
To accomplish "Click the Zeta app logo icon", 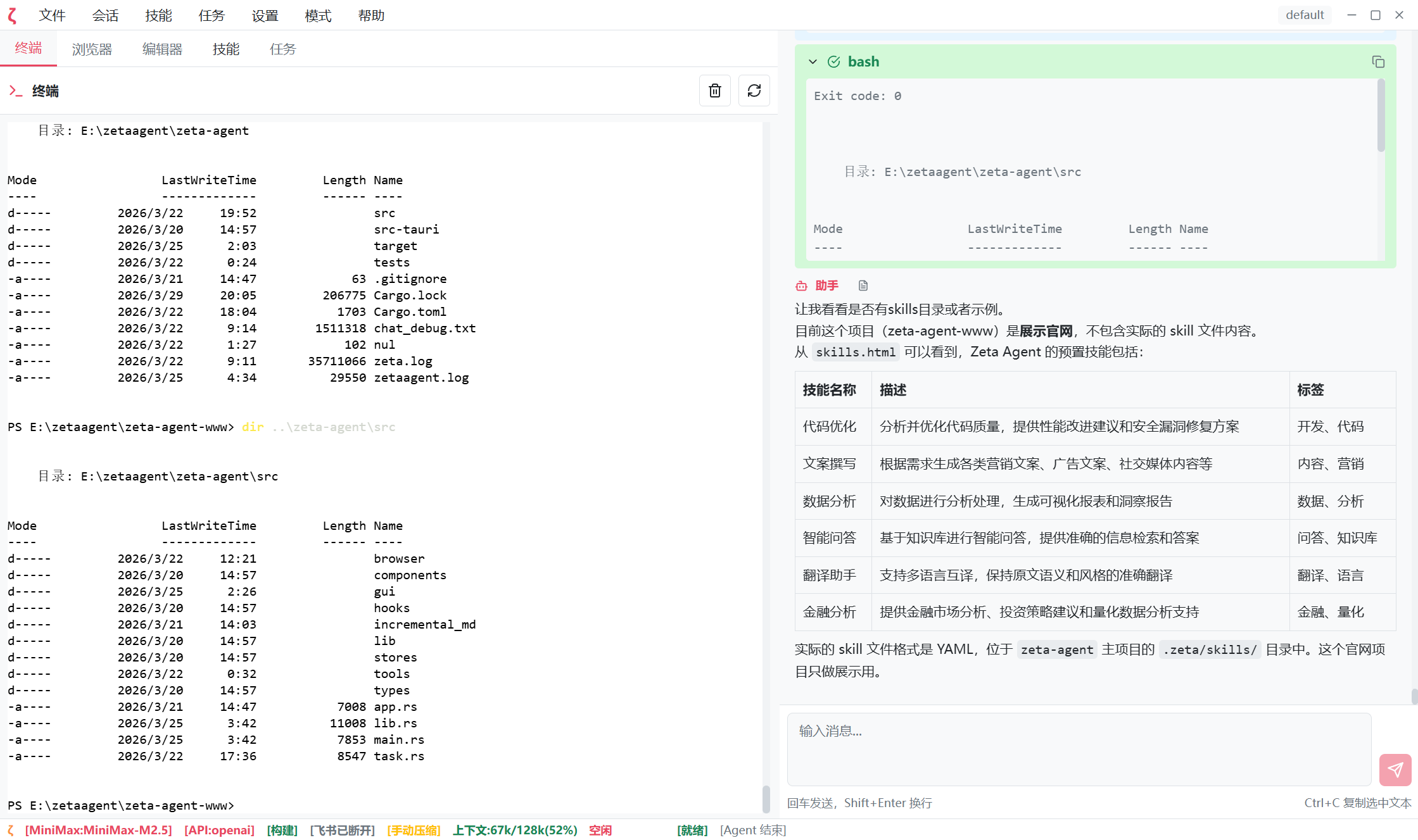I will (12, 15).
